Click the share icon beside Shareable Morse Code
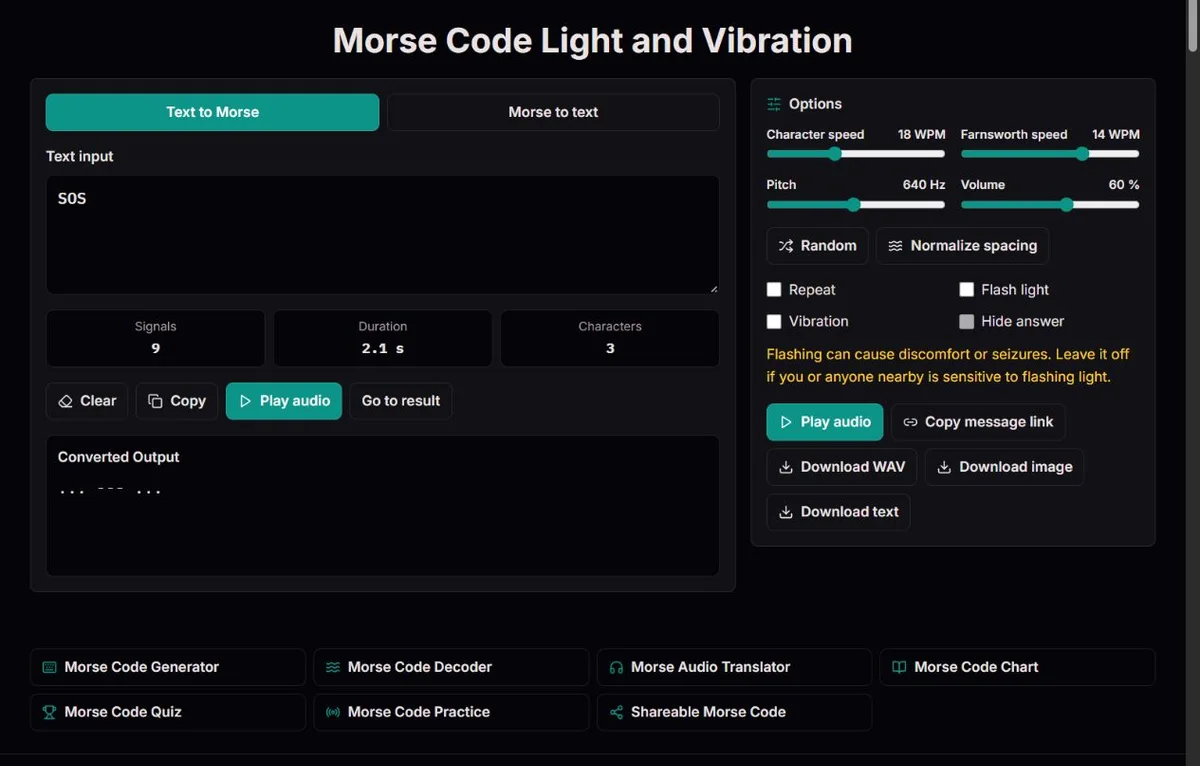1200x766 pixels. point(616,712)
